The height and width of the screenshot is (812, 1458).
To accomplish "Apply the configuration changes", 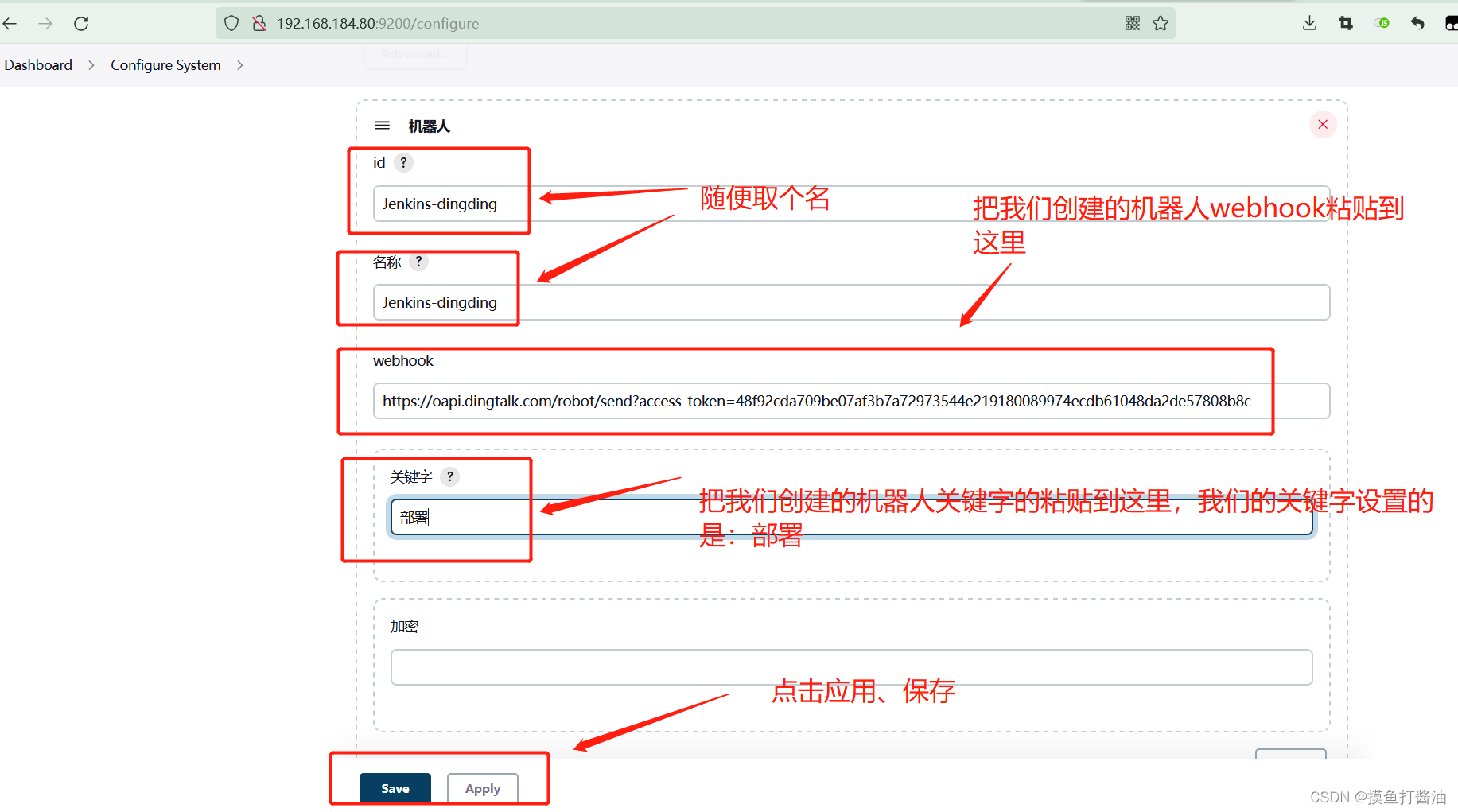I will (483, 788).
